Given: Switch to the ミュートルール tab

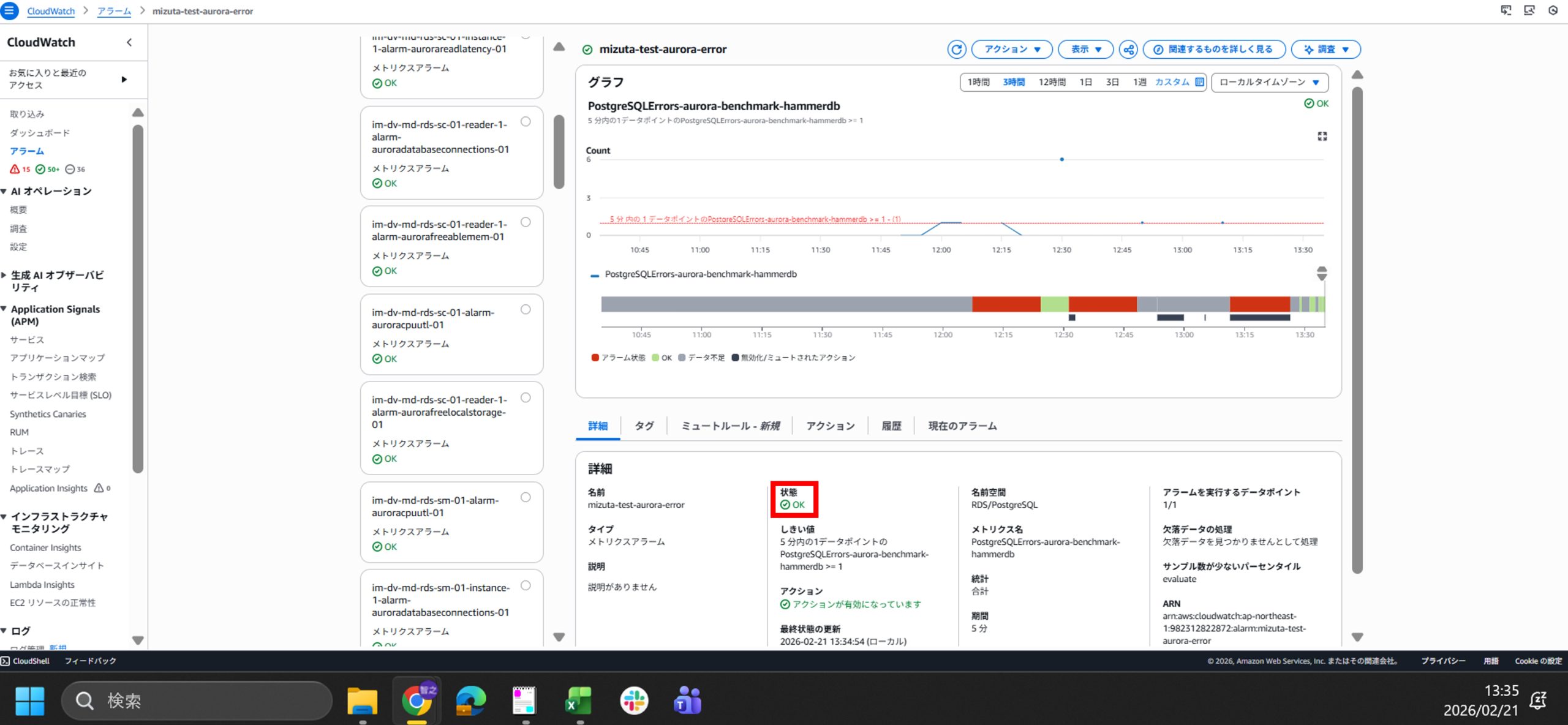Looking at the screenshot, I should point(730,426).
